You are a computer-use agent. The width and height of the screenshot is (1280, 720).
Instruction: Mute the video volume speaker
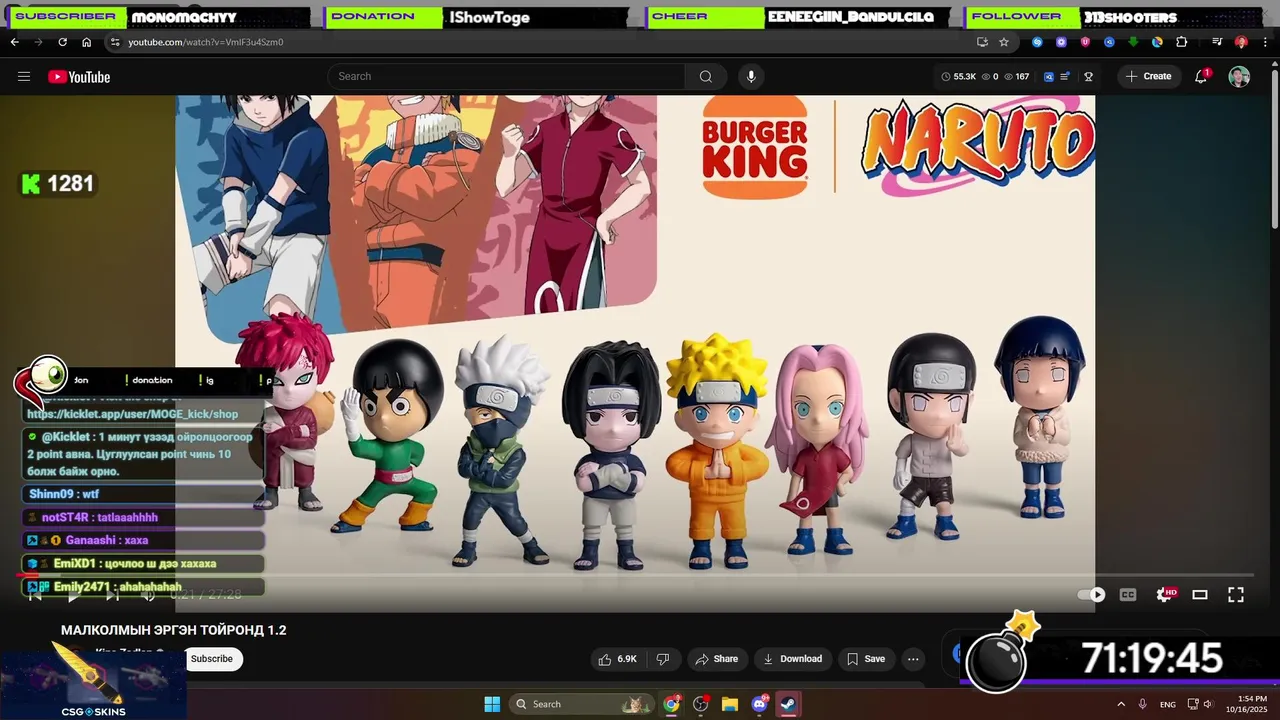(x=148, y=595)
